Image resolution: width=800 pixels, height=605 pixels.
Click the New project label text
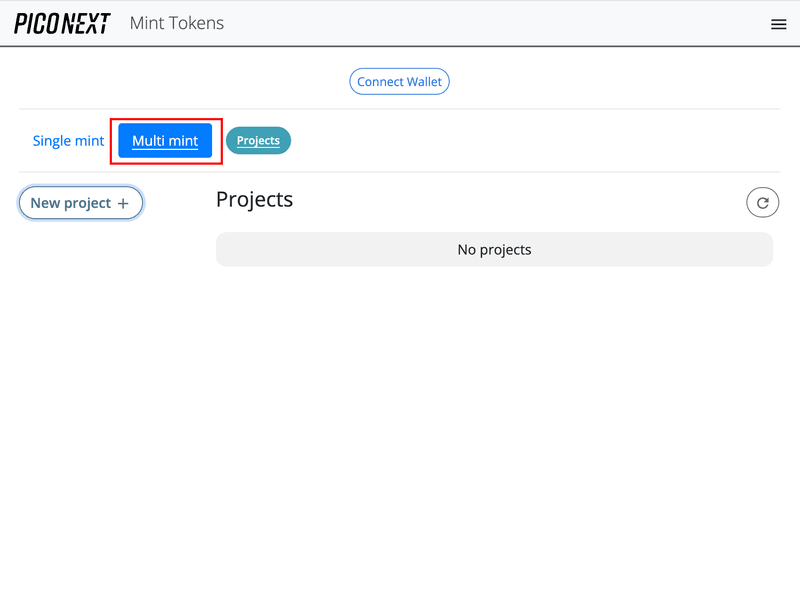pyautogui.click(x=70, y=203)
